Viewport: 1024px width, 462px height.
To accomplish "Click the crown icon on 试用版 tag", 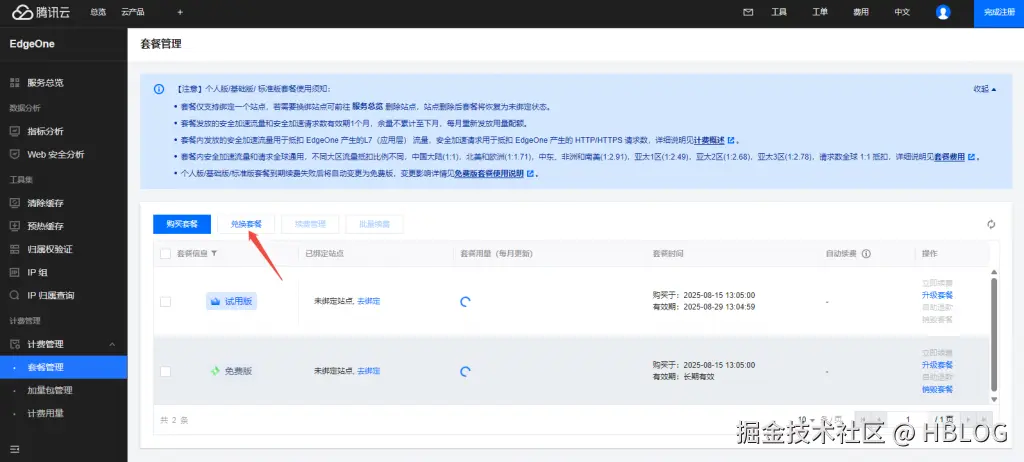I will (215, 301).
